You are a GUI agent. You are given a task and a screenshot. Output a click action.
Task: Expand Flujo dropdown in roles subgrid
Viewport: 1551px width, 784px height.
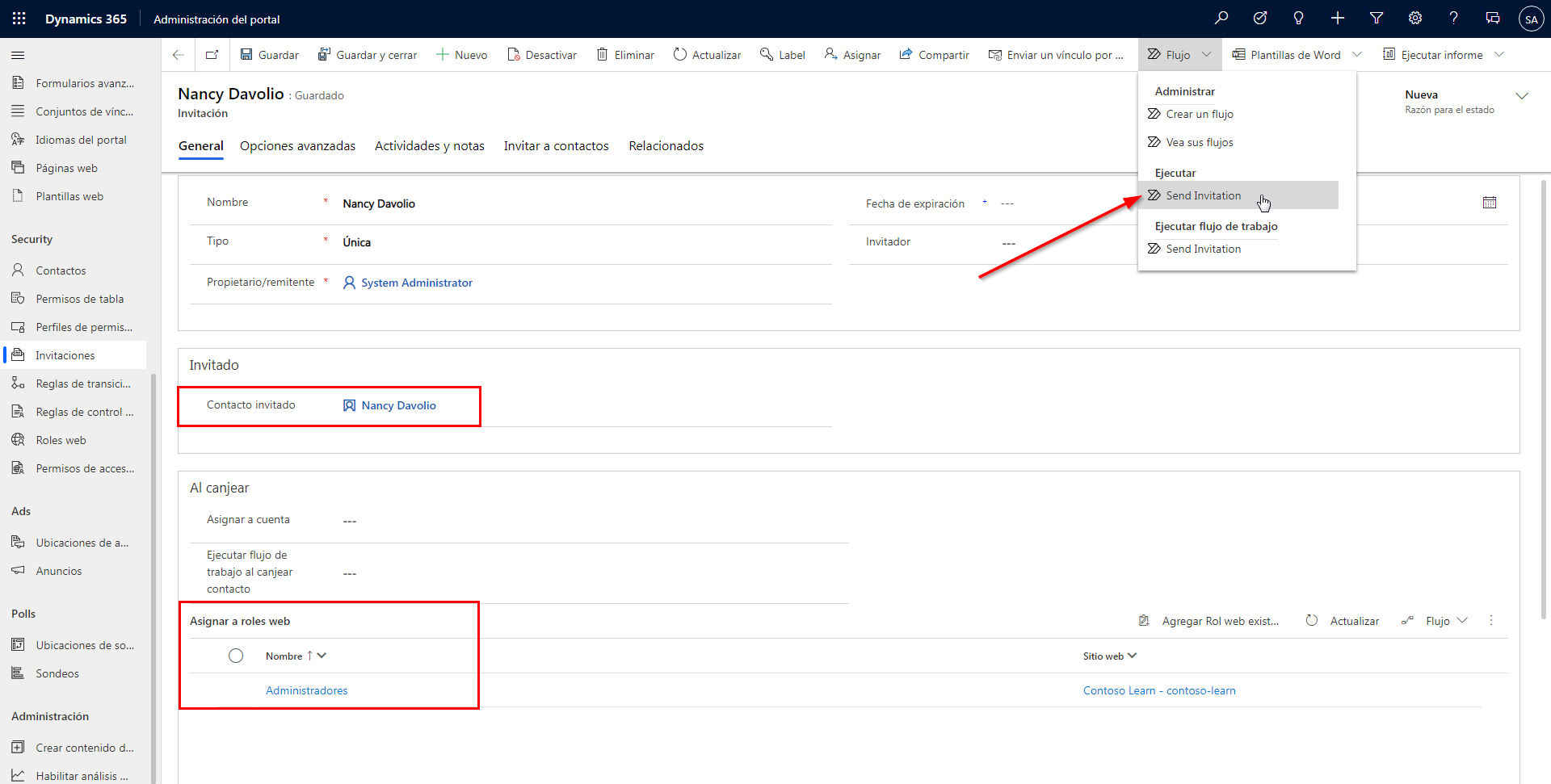coord(1462,621)
